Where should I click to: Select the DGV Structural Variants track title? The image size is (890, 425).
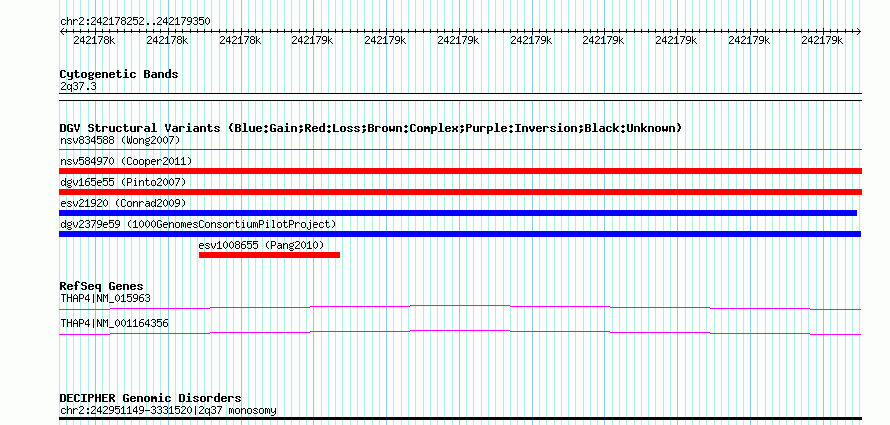[x=371, y=128]
